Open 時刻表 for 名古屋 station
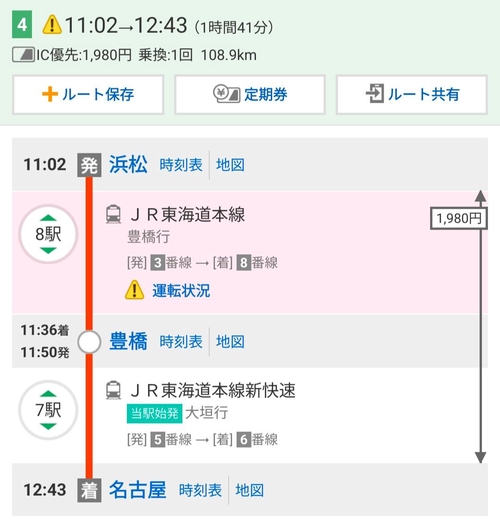The width and height of the screenshot is (500, 525). click(x=200, y=490)
